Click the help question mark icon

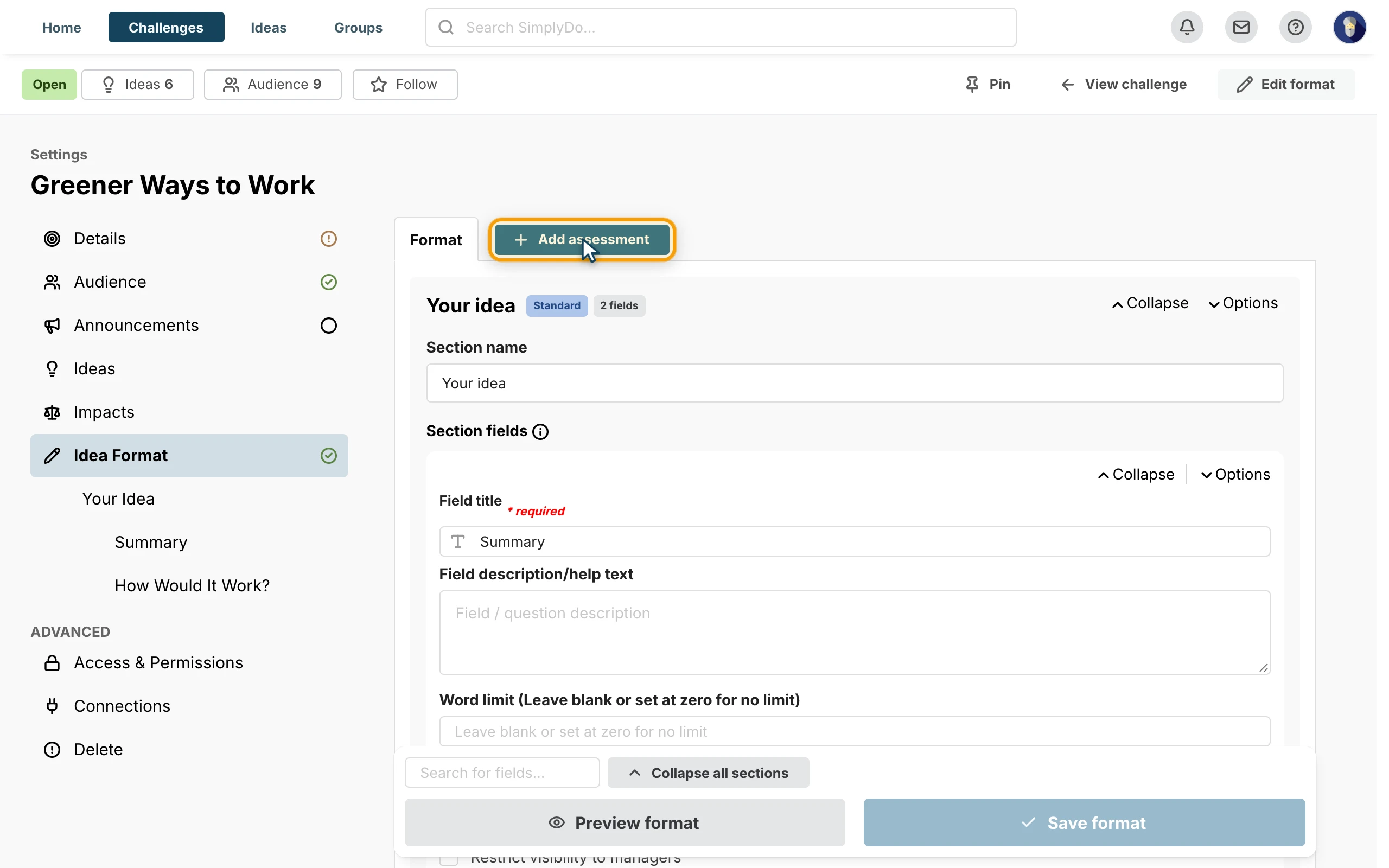point(1295,27)
